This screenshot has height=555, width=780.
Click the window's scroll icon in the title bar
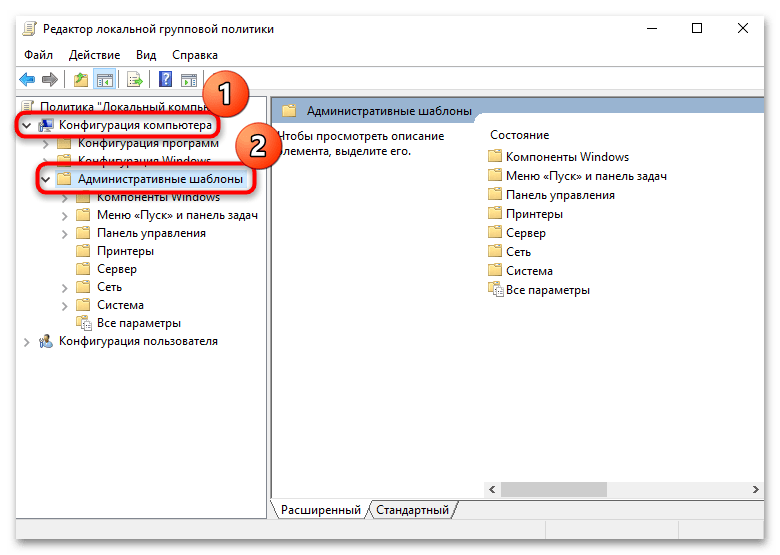click(x=29, y=29)
